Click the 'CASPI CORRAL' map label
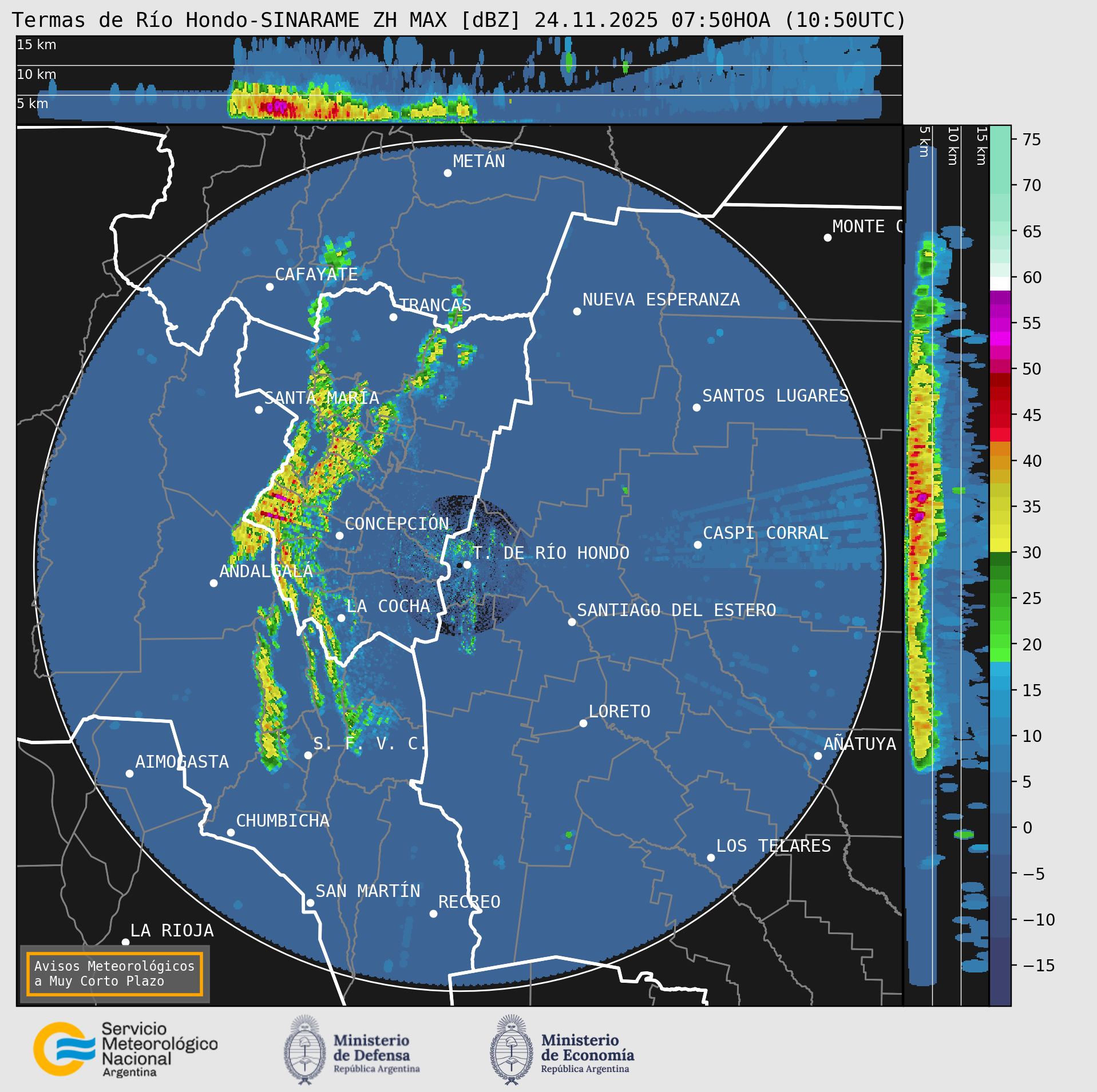1097x1092 pixels. (x=766, y=533)
